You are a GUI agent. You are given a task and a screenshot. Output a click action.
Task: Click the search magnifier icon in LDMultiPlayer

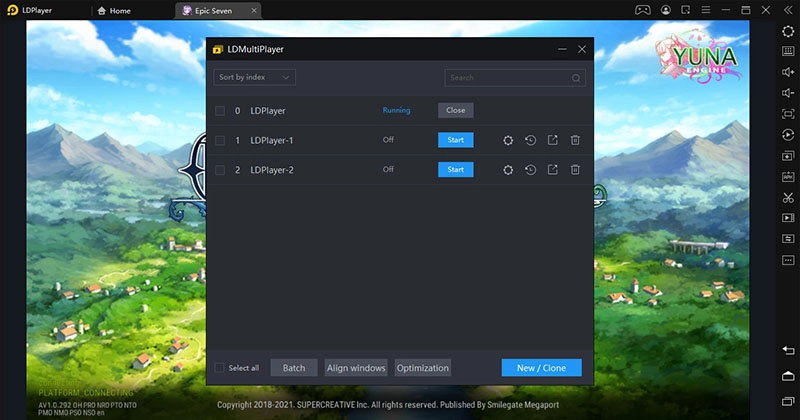click(576, 78)
